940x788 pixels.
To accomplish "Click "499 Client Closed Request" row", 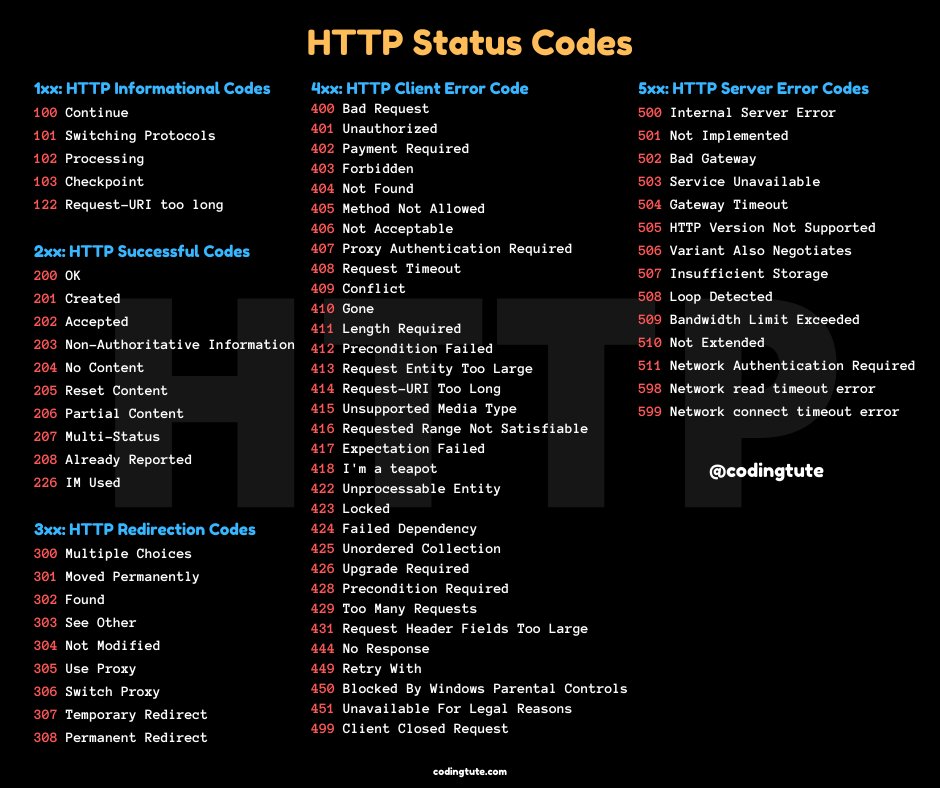I will click(409, 729).
